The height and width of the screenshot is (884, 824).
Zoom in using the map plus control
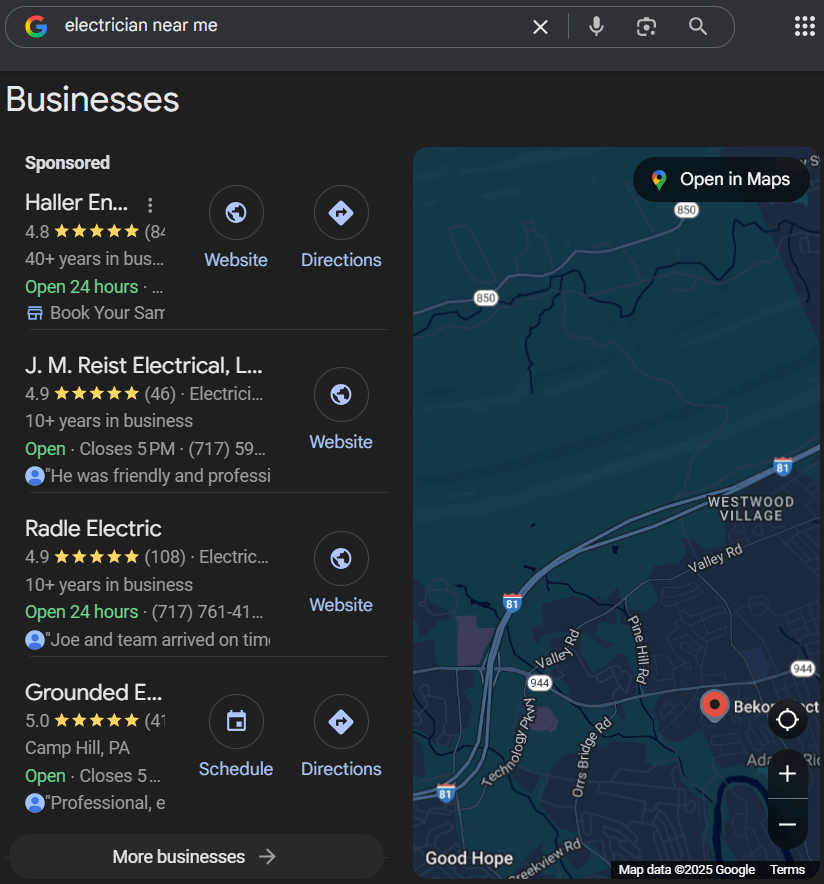[787, 773]
